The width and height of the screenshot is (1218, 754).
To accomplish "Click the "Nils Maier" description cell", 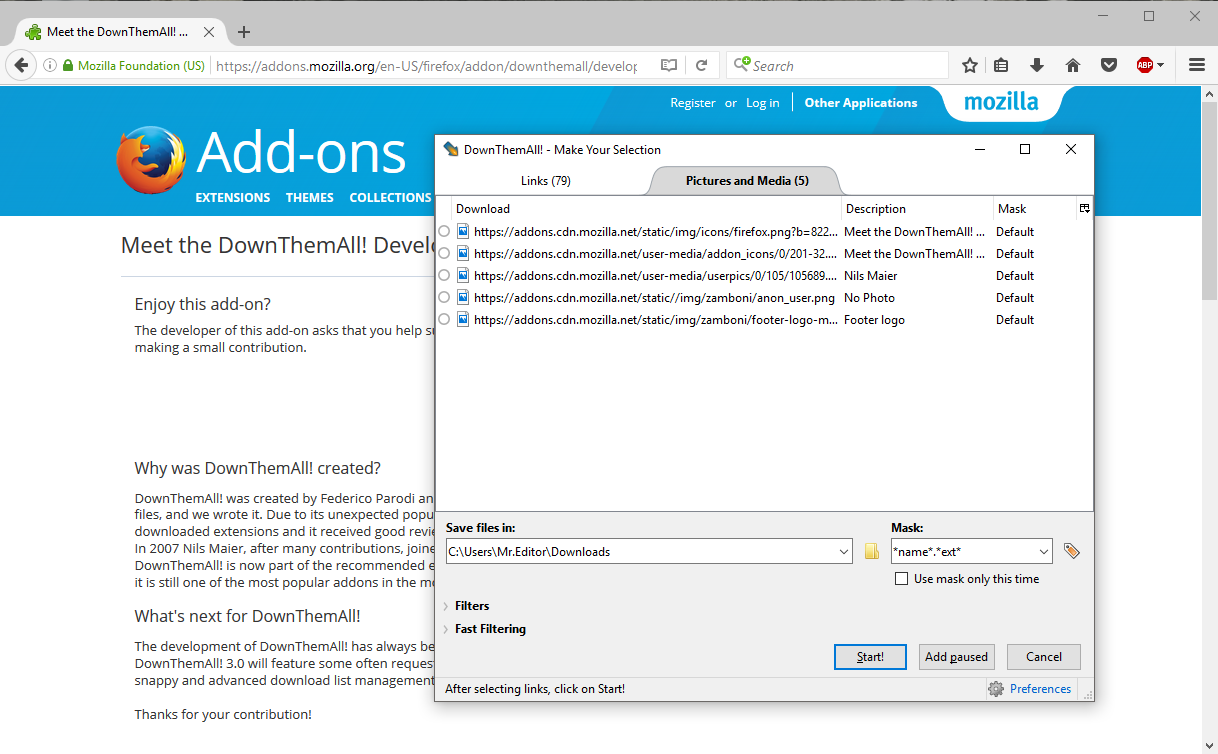I will click(871, 276).
